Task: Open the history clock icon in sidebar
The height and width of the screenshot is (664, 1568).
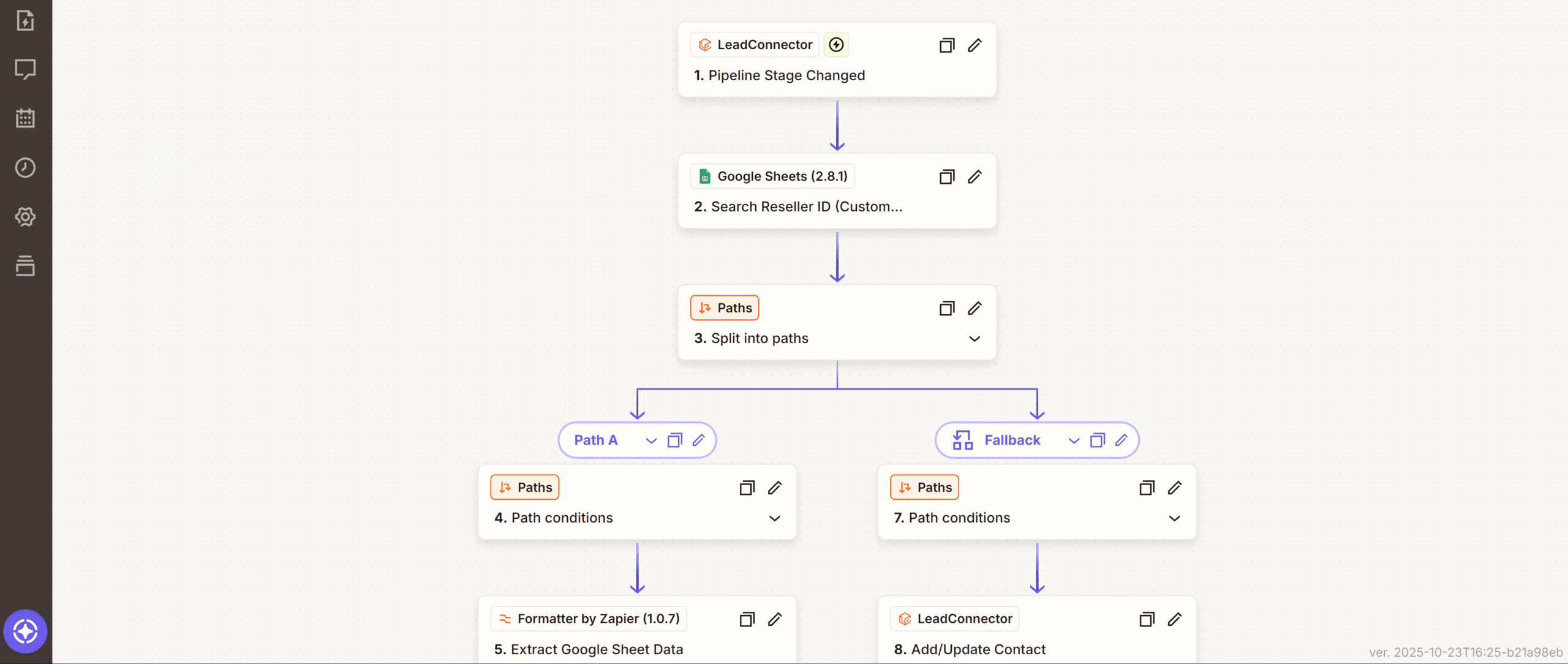Action: click(x=25, y=168)
